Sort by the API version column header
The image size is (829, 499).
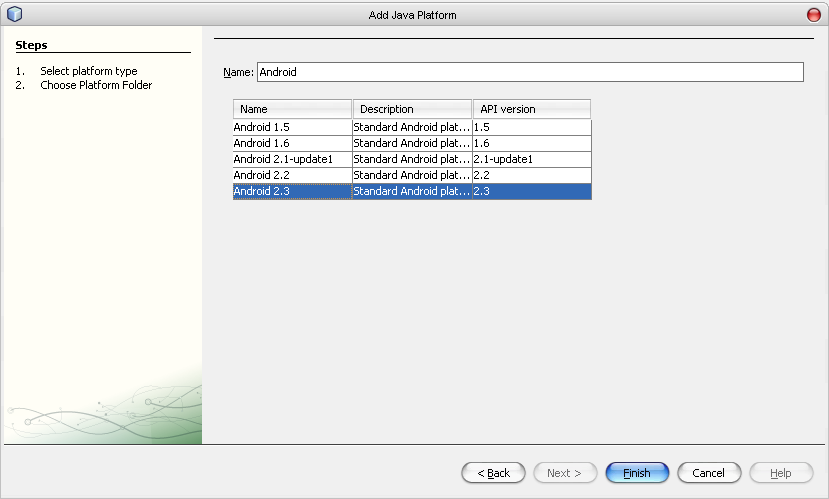tap(531, 109)
